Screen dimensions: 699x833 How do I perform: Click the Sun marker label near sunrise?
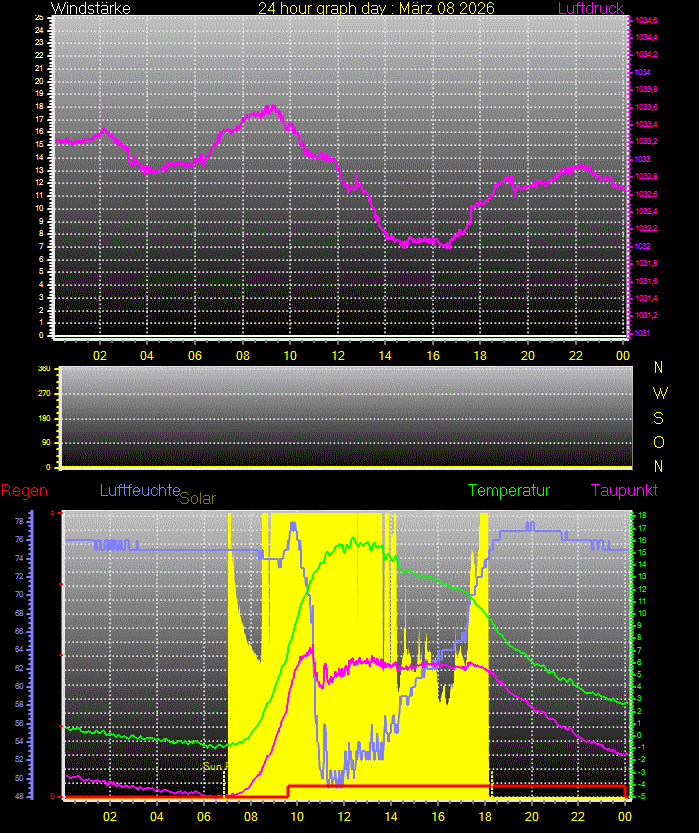(214, 766)
